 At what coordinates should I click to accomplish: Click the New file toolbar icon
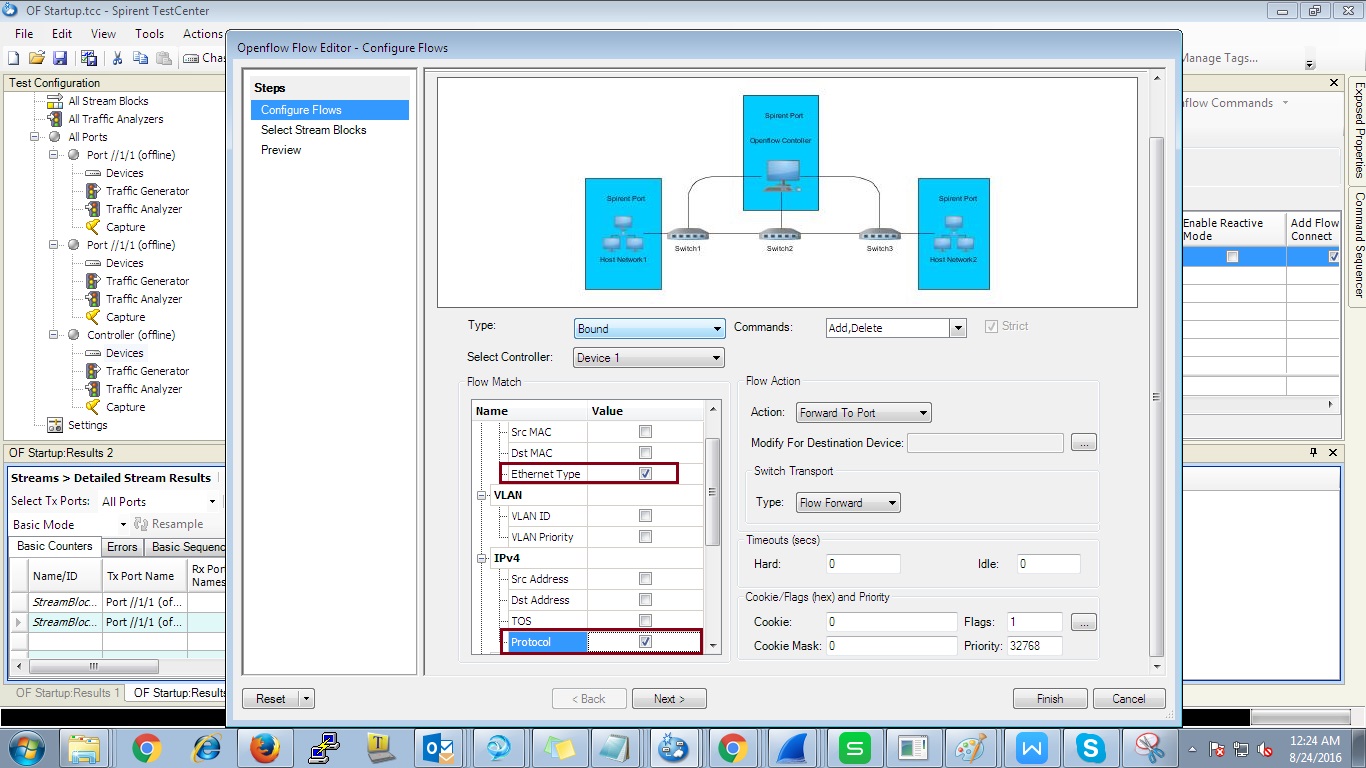tap(14, 59)
